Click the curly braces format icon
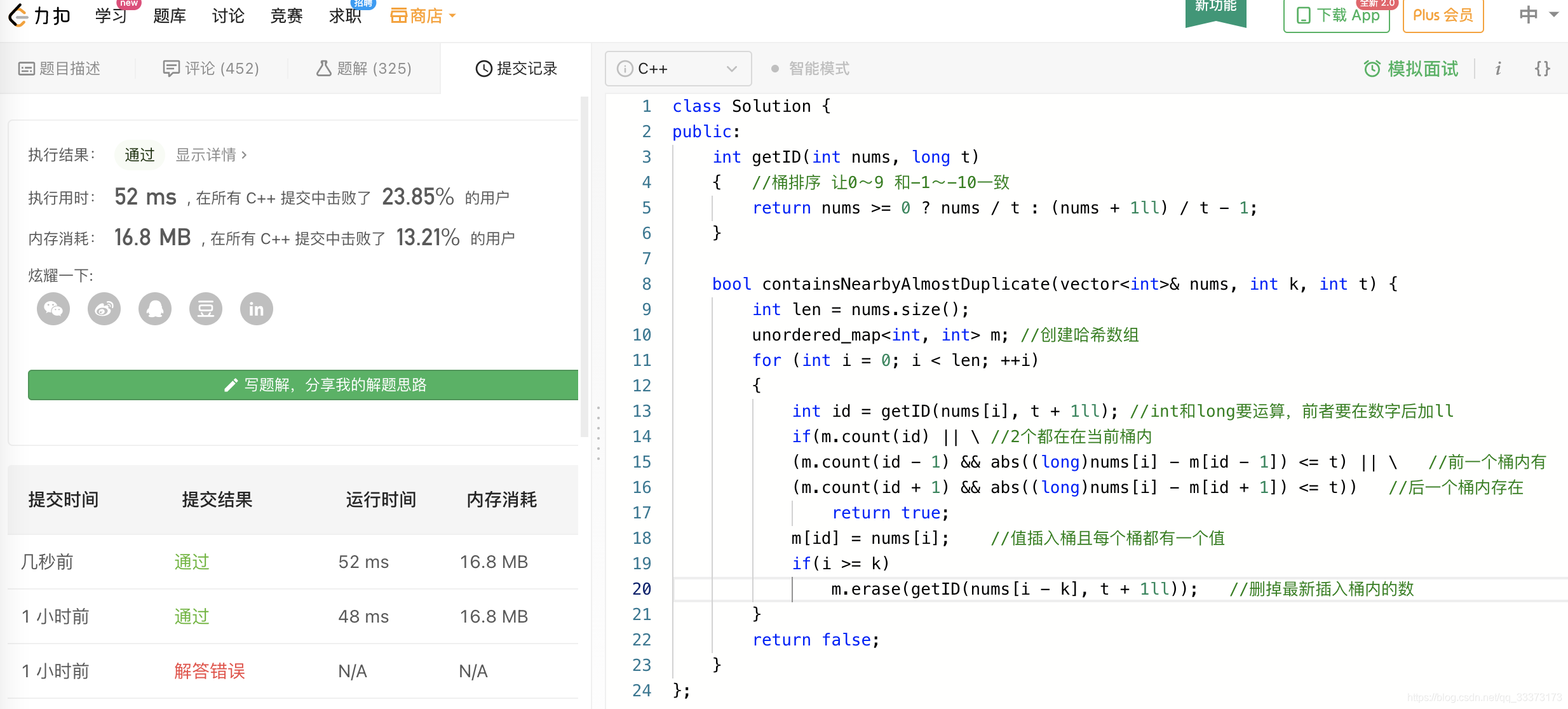This screenshot has height=709, width=1568. (x=1543, y=69)
